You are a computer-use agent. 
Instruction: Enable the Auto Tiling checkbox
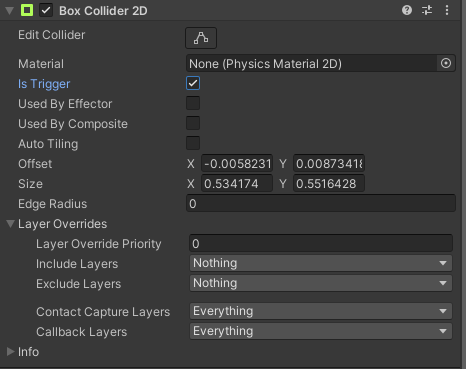(193, 143)
